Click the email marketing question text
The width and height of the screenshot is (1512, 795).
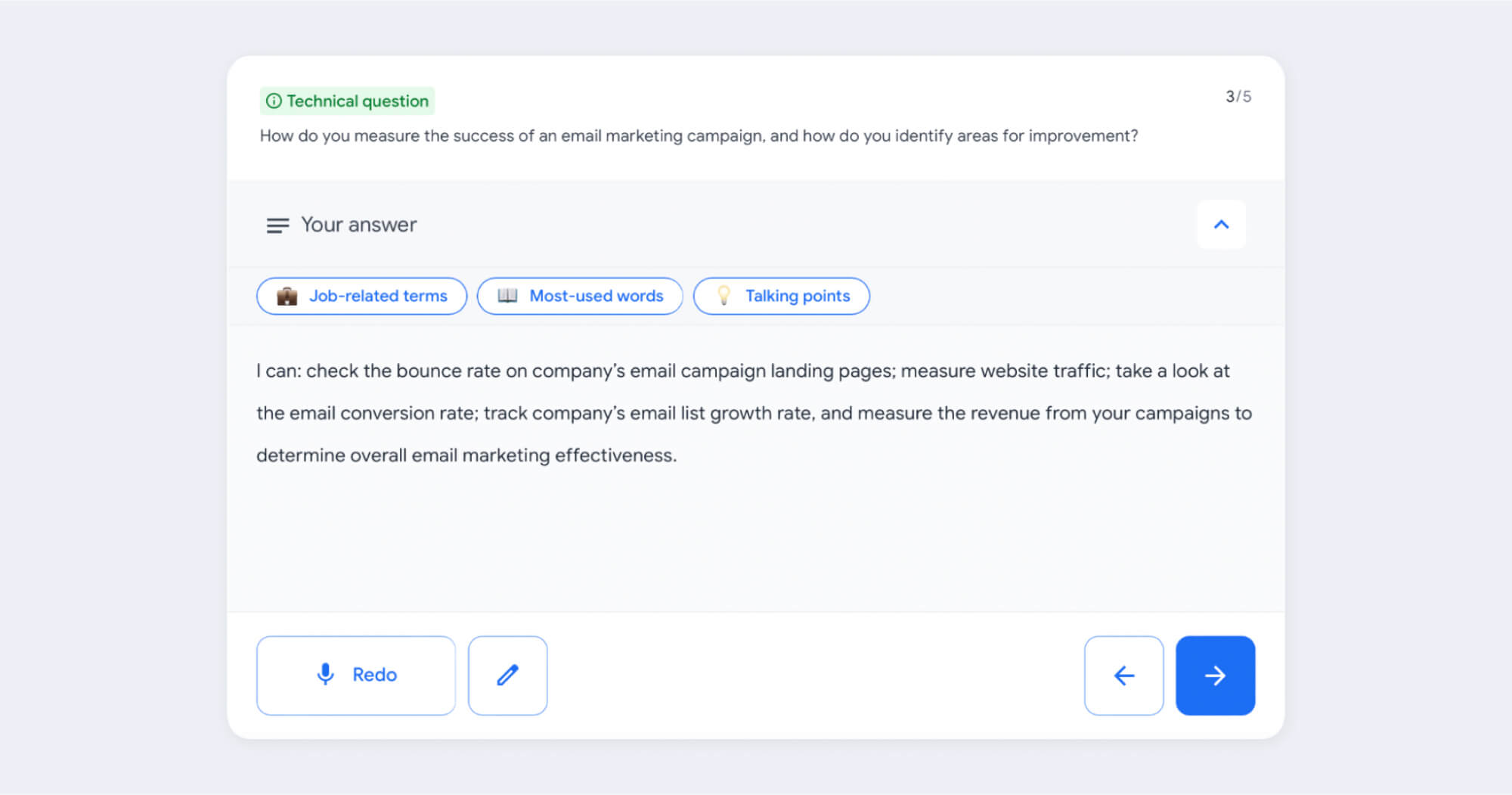(x=699, y=136)
